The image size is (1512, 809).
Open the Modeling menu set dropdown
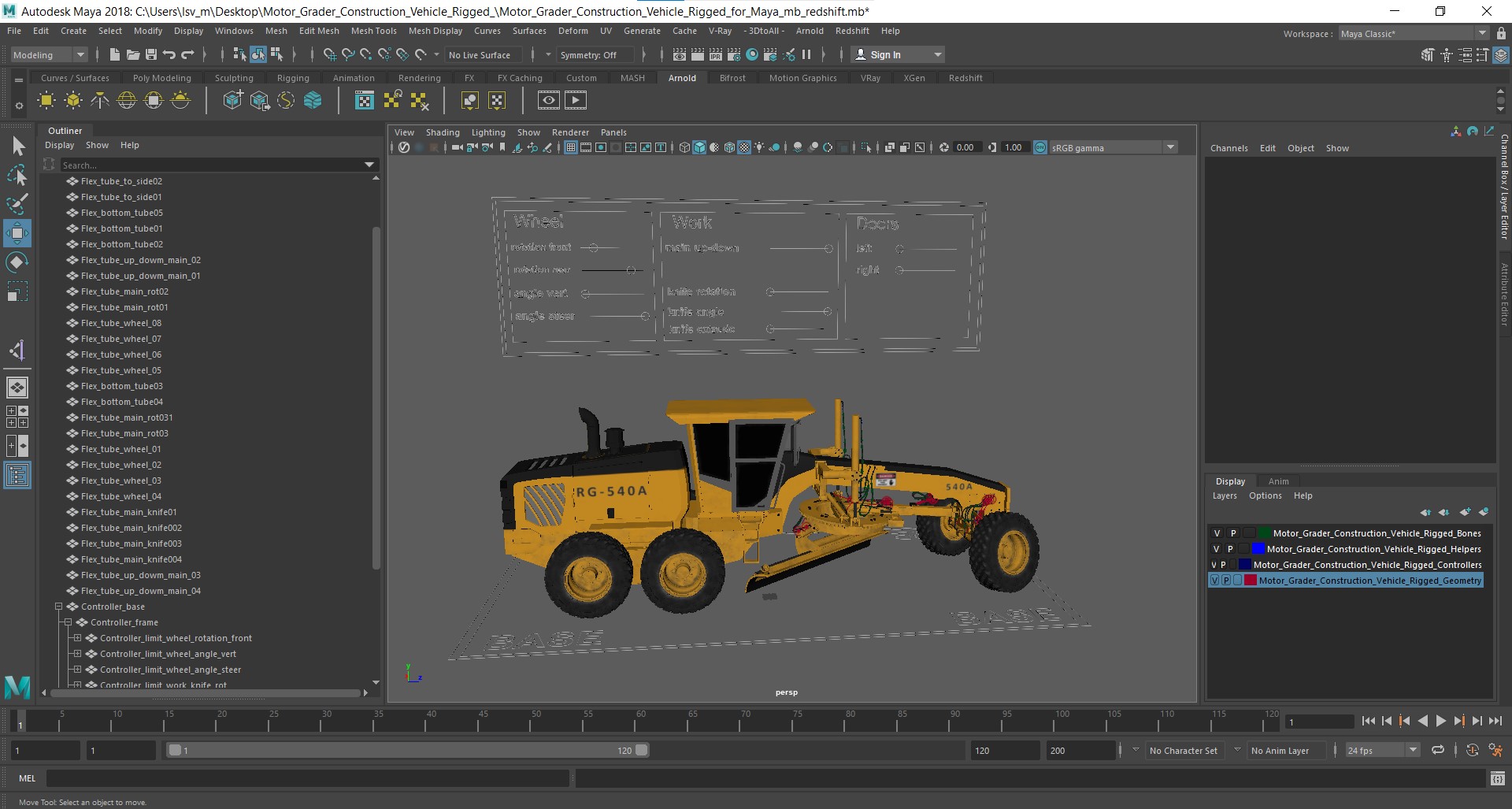[x=48, y=54]
